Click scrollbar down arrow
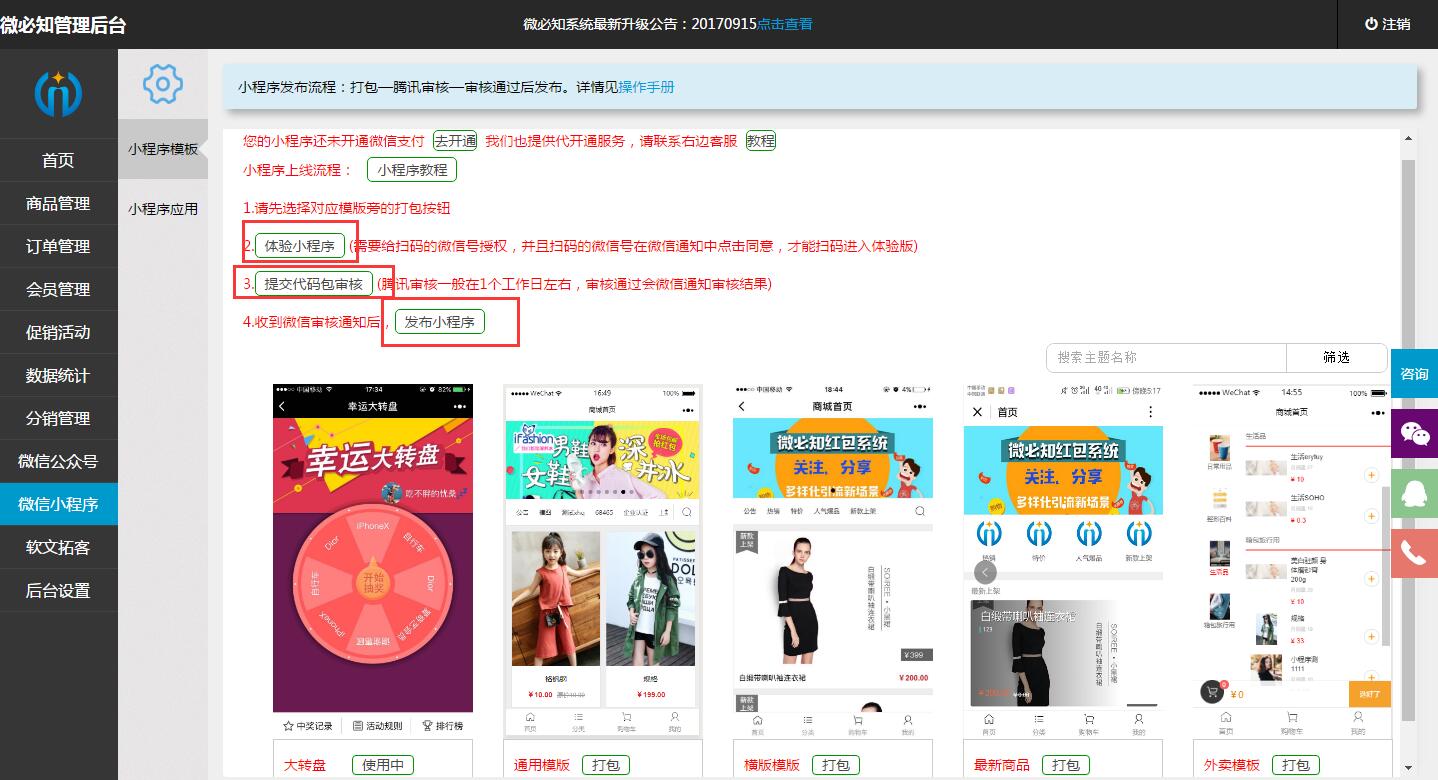Viewport: 1438px width, 780px height. (1409, 768)
